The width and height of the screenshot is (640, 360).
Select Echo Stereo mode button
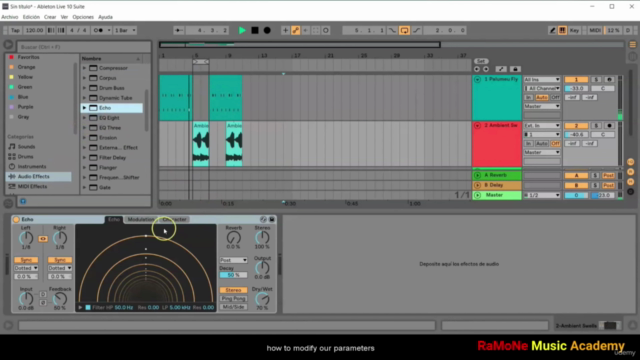[x=233, y=290]
